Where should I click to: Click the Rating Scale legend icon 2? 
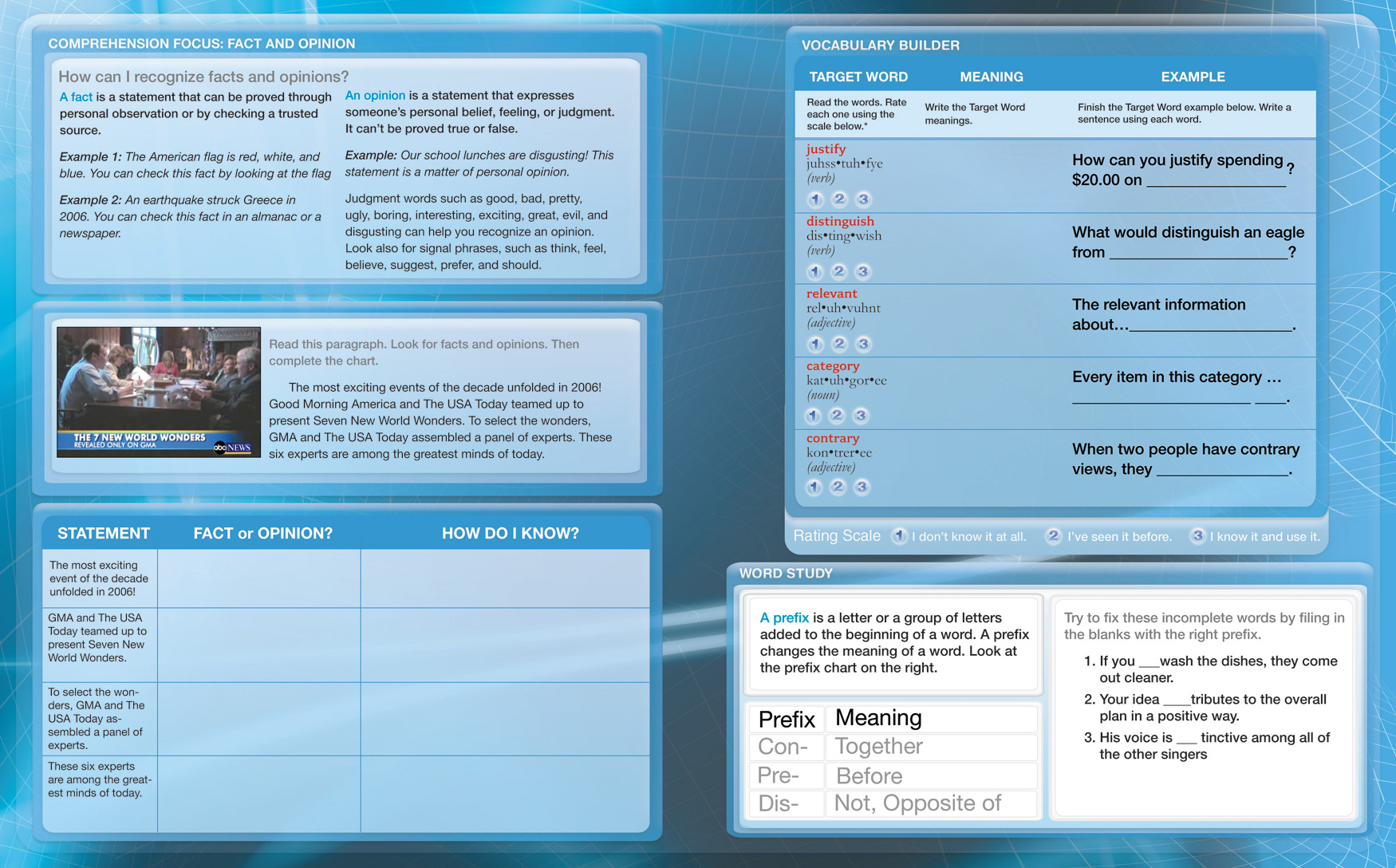click(x=1054, y=536)
